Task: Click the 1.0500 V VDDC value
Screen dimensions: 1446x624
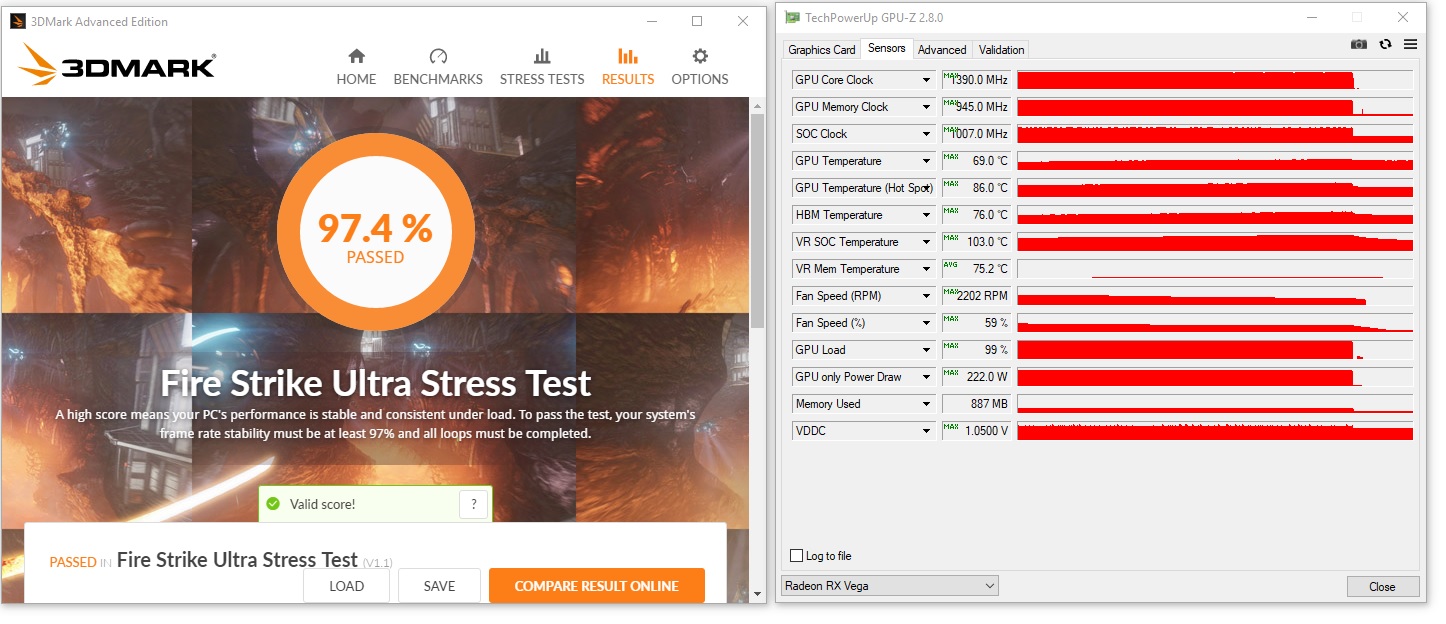Action: click(x=976, y=431)
